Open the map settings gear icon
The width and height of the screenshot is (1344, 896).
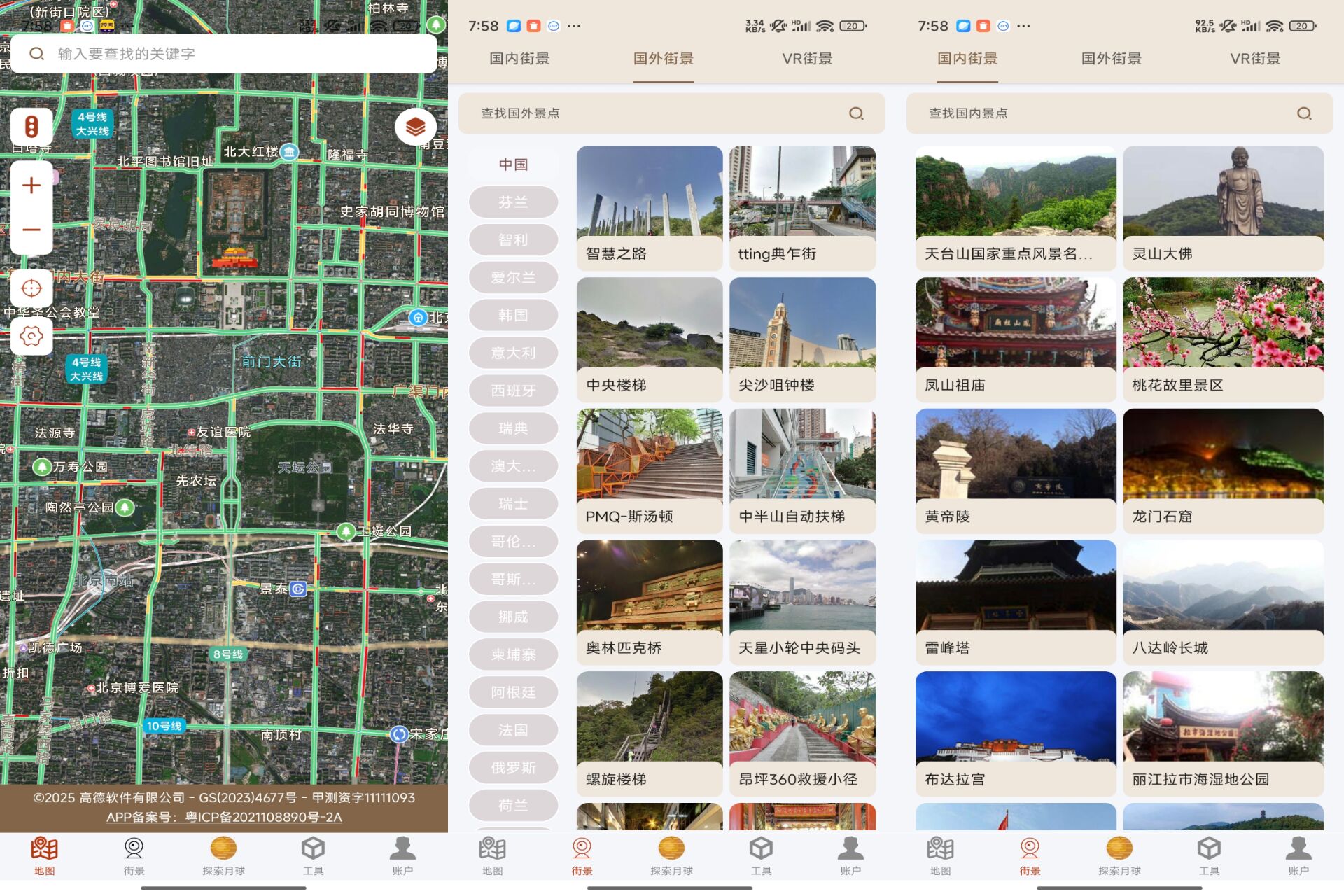[31, 336]
